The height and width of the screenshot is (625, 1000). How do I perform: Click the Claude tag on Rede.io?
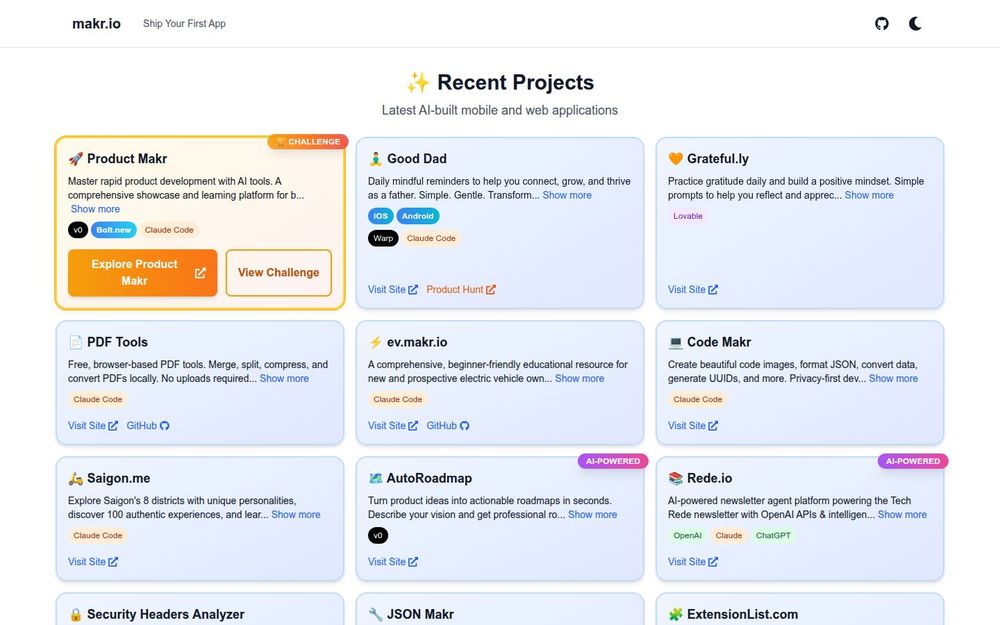pos(728,536)
